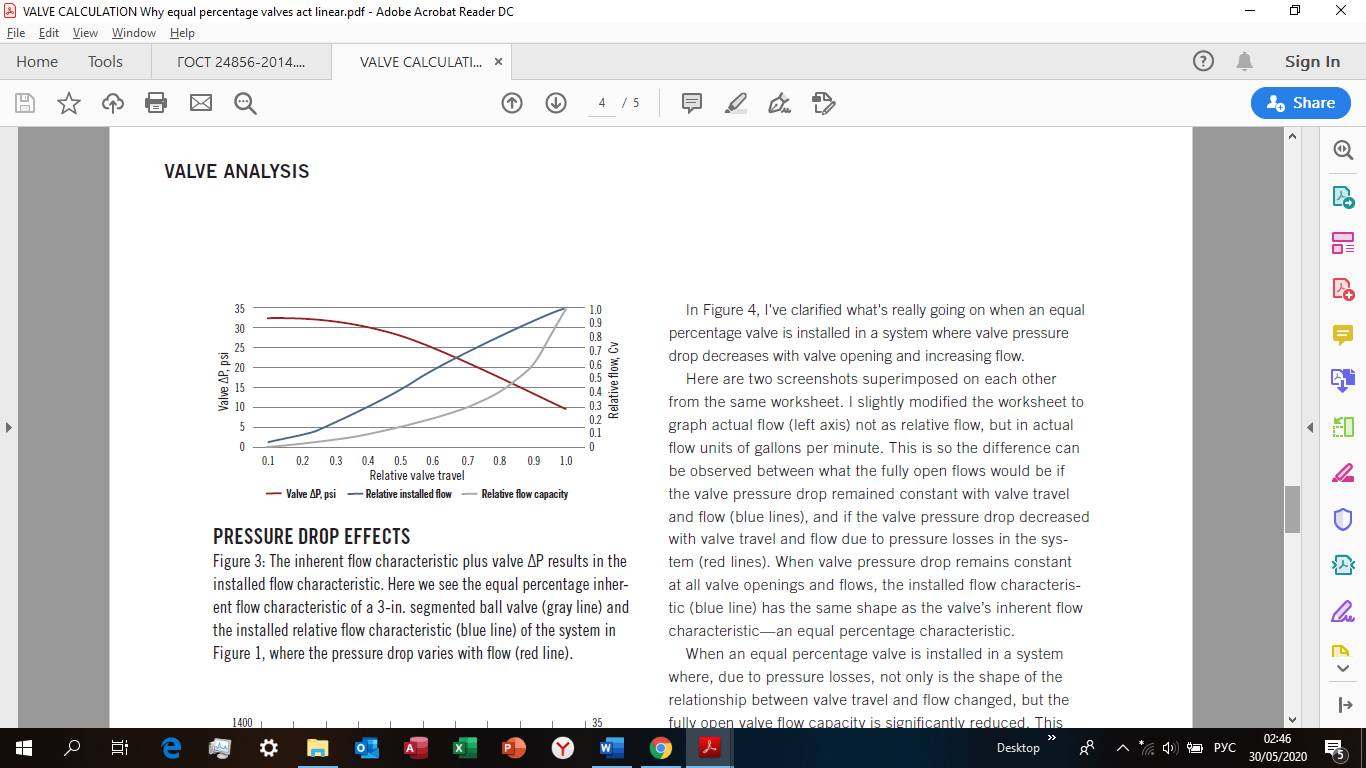Click the page number input field
Image resolution: width=1366 pixels, height=768 pixels.
tap(602, 103)
